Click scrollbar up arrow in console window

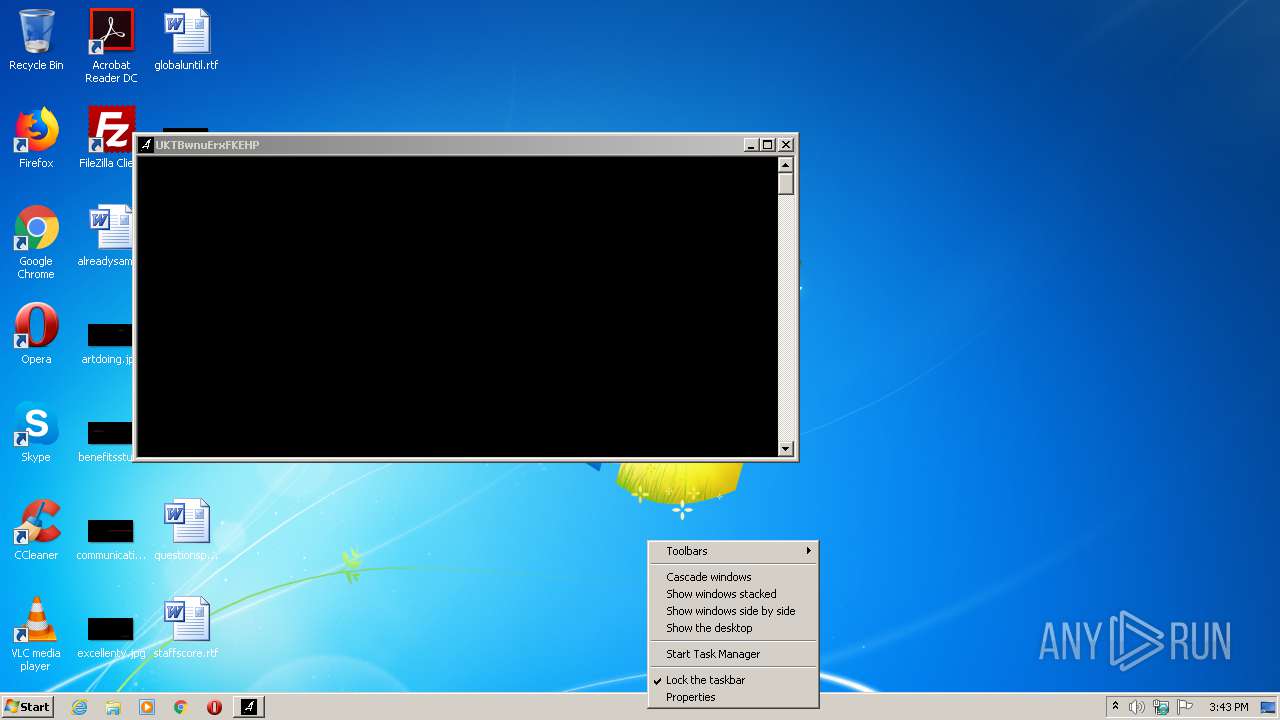[x=786, y=165]
